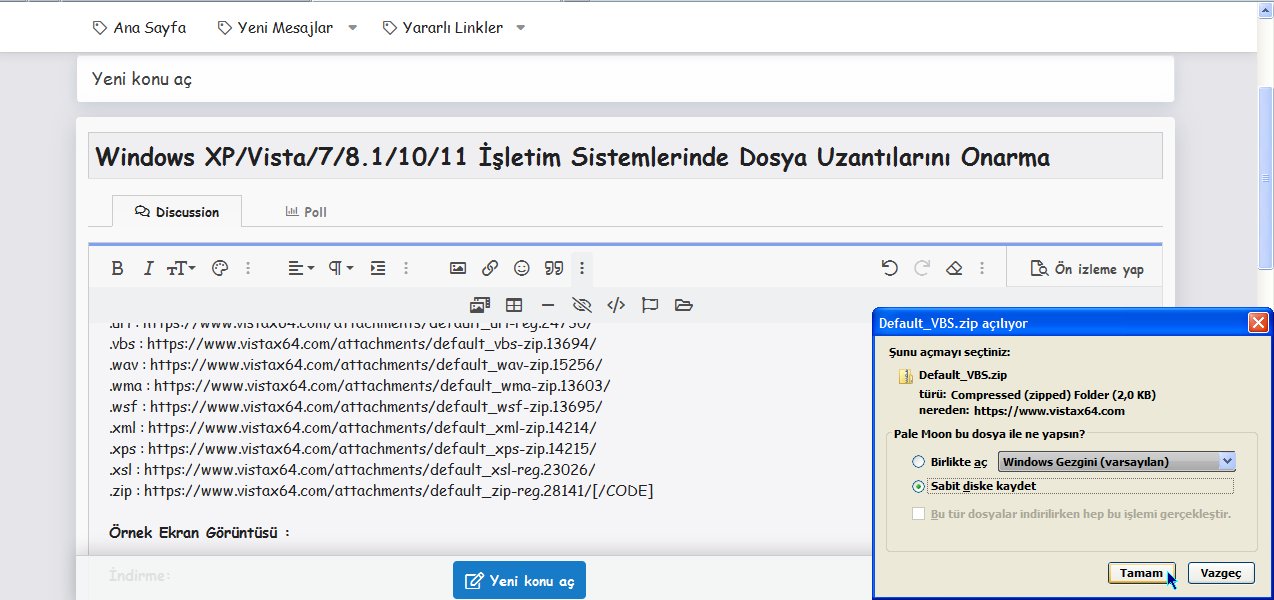Remove formatting with the eraser icon
The width and height of the screenshot is (1274, 600).
954,268
